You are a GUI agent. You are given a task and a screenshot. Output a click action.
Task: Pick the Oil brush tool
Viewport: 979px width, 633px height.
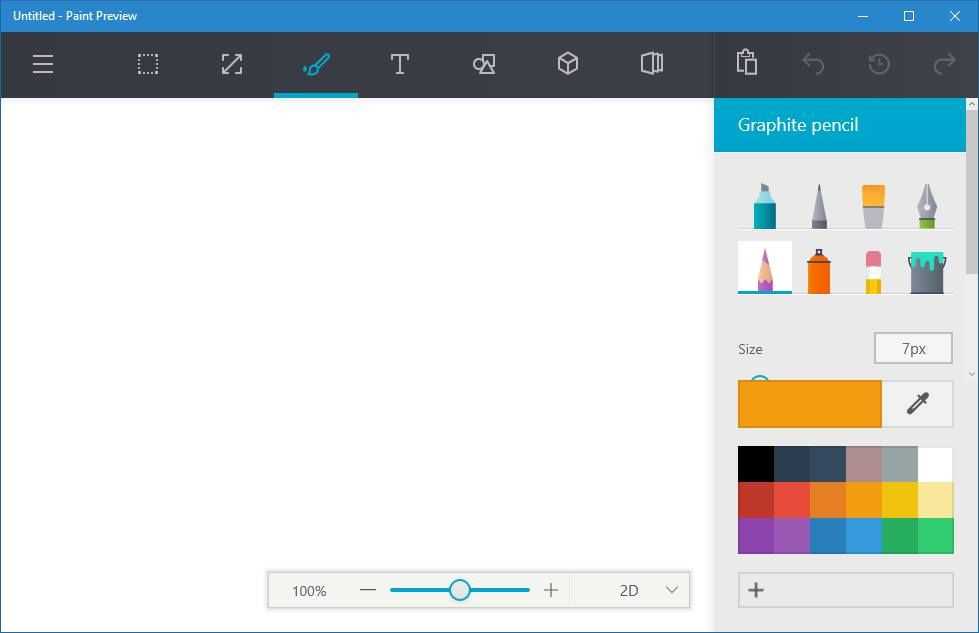coord(873,205)
